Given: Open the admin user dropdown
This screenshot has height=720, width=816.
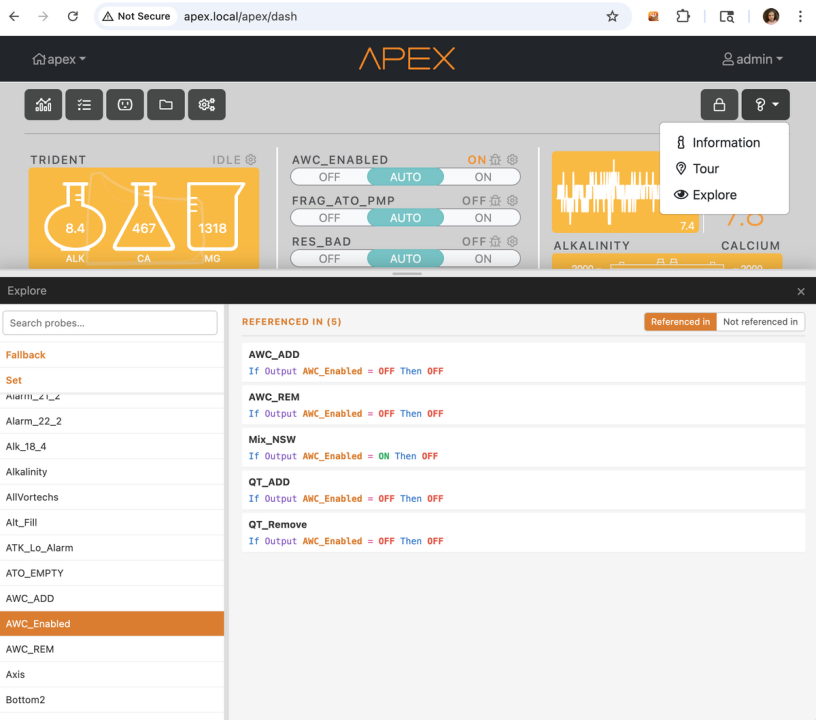Looking at the screenshot, I should click(752, 59).
